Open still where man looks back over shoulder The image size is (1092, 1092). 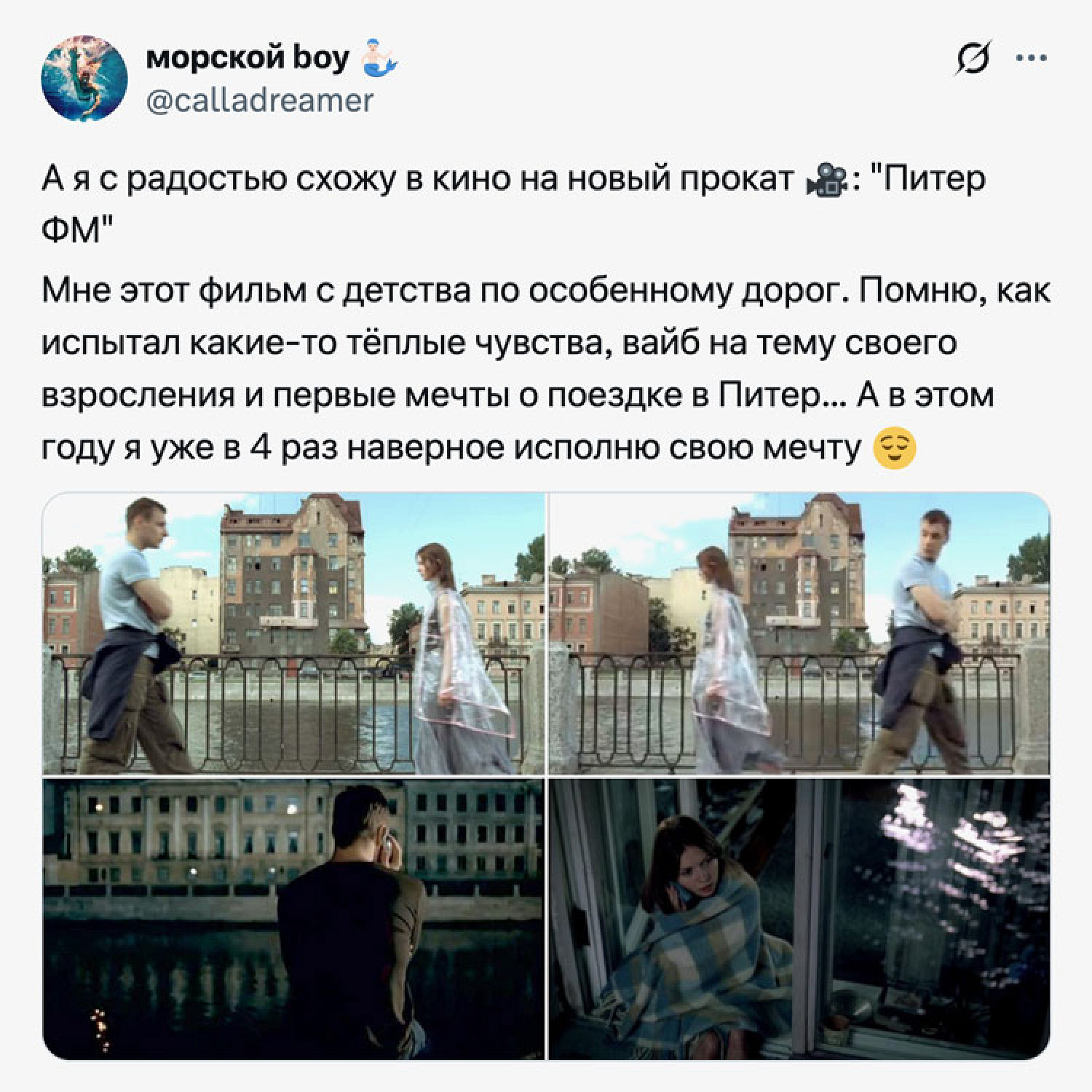pos(799,633)
